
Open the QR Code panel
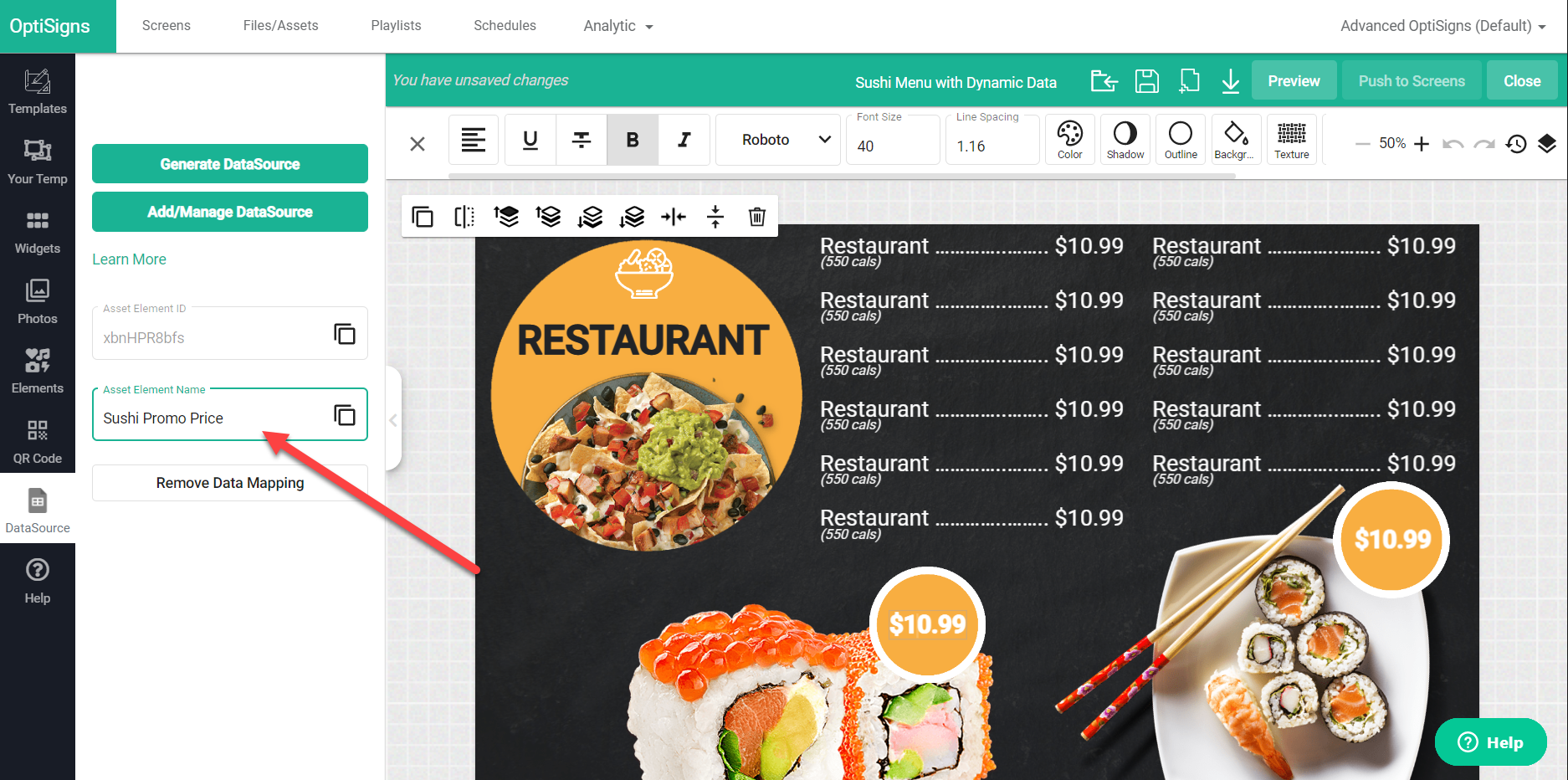point(37,441)
